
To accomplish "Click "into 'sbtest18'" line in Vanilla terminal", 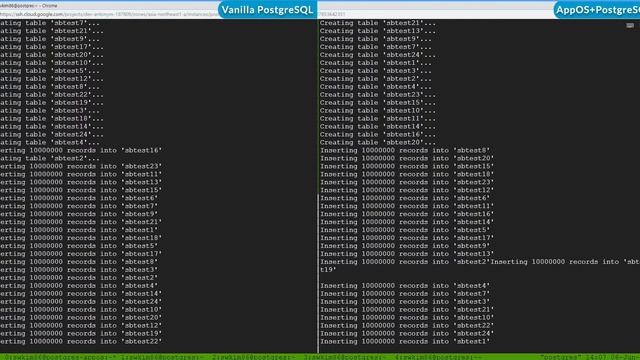I will [81, 238].
